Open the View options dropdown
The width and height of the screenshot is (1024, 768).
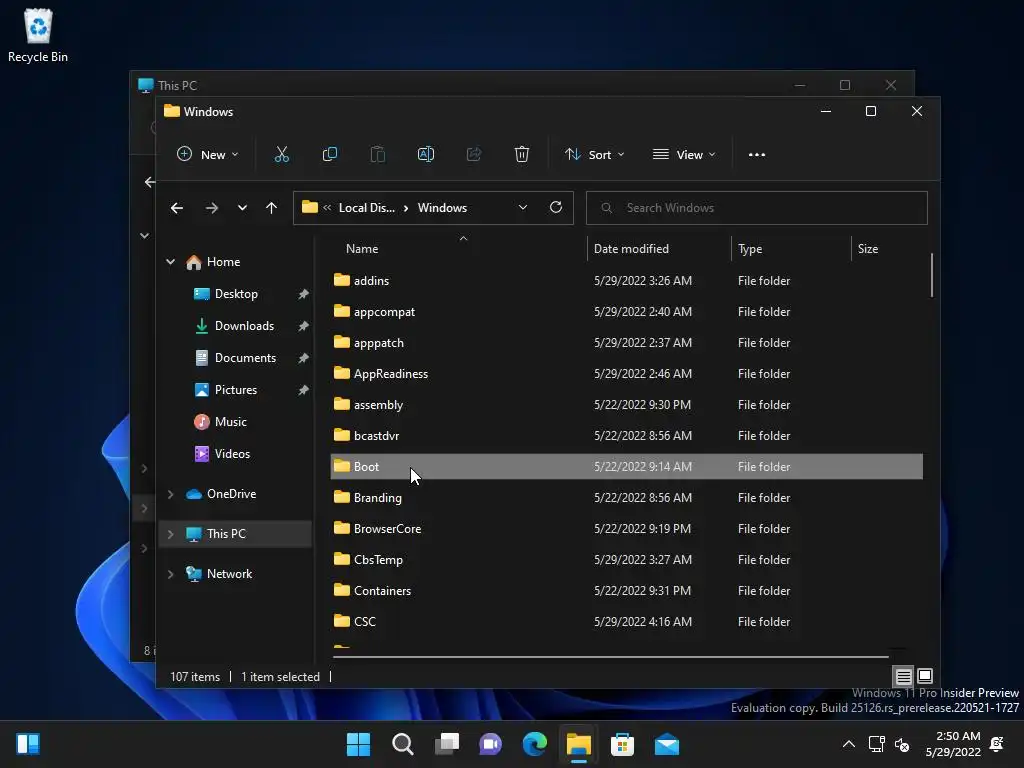tap(684, 155)
